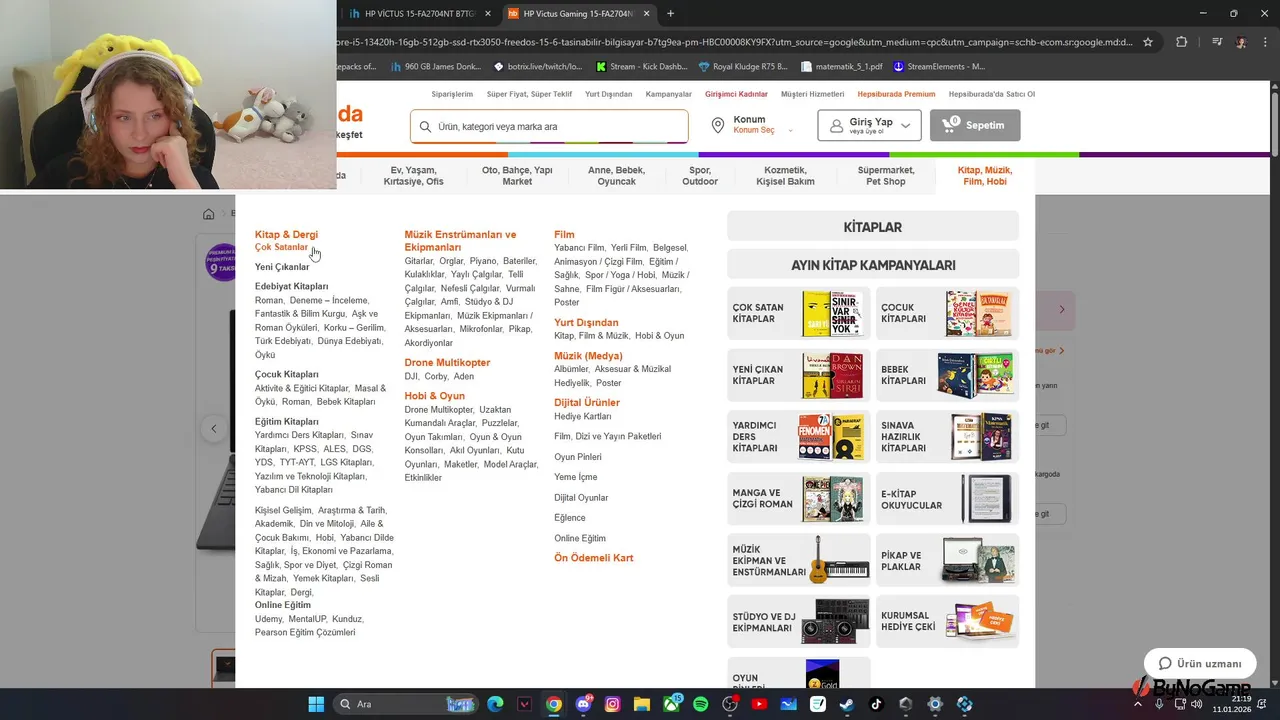Viewport: 1280px width, 720px height.
Task: Open the Xbox app on the taskbar
Action: pos(671,704)
